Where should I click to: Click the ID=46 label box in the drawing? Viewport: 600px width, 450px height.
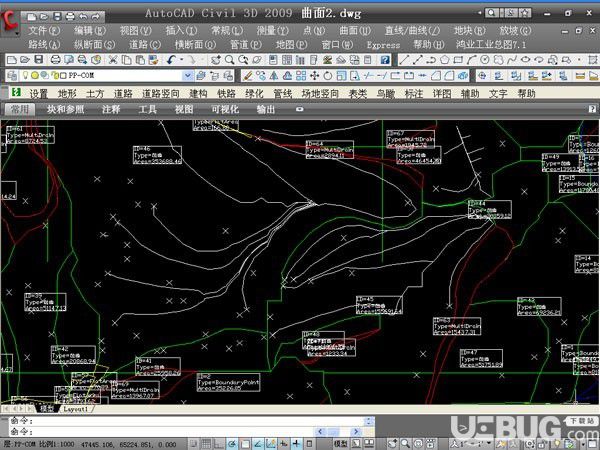tap(157, 155)
